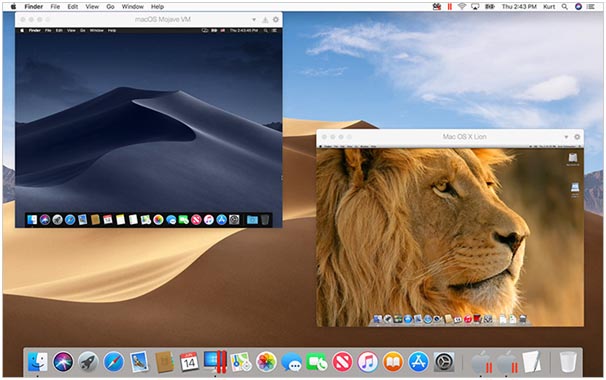Open user menu labeled Kurt

[549, 7]
